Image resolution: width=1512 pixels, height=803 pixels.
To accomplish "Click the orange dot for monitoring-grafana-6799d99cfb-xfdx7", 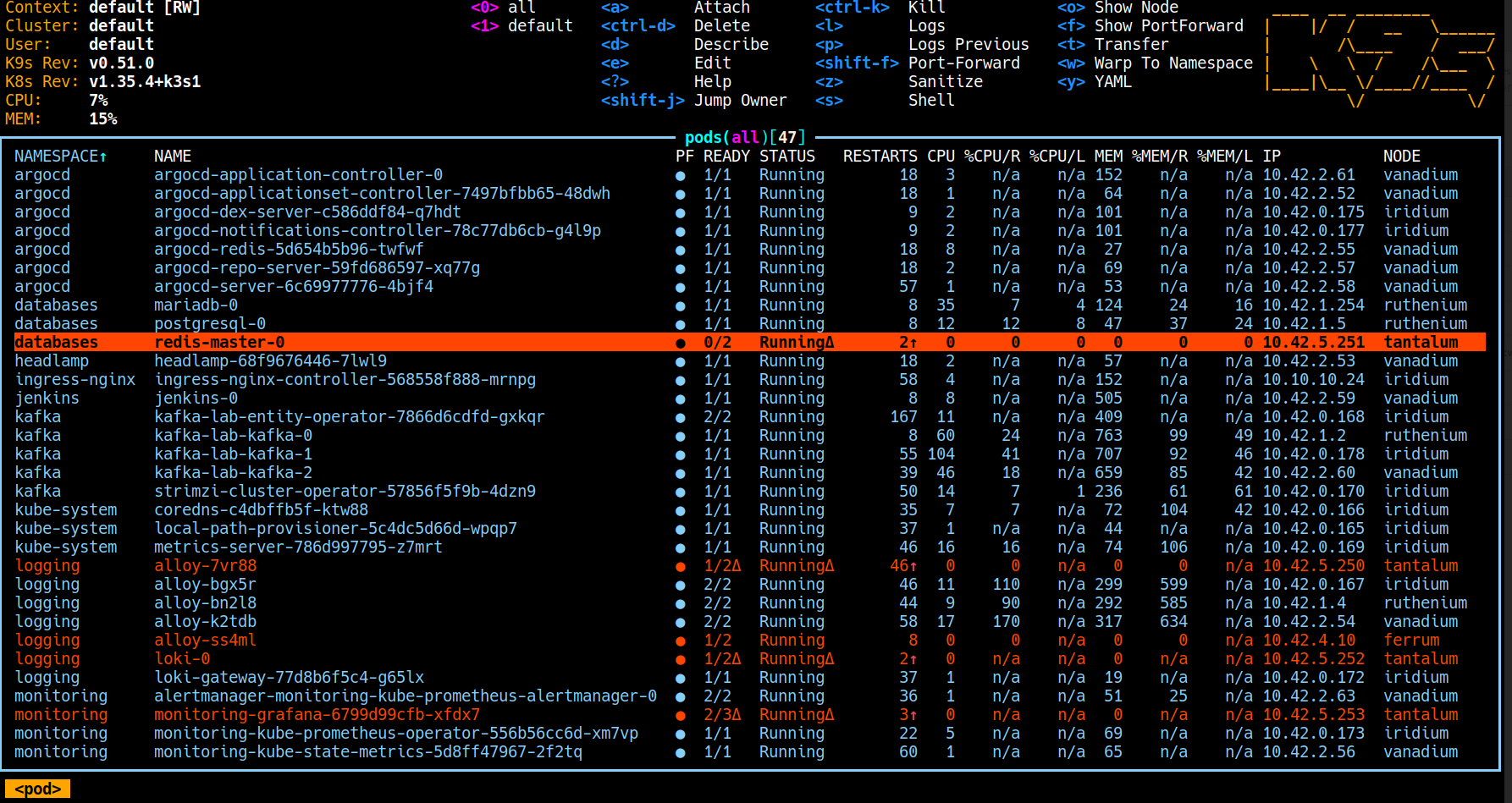I will click(x=681, y=715).
